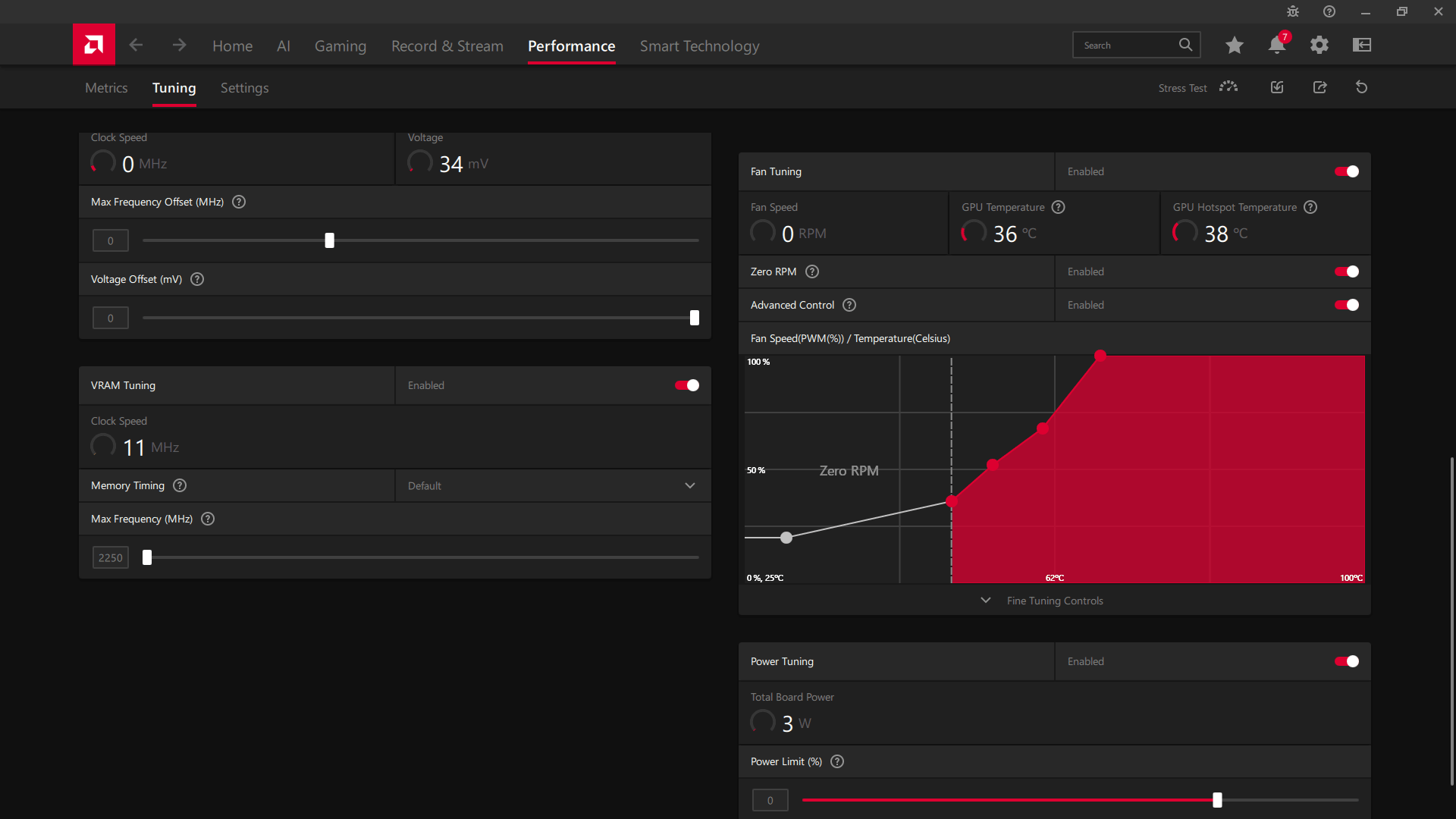Click the Power Limit value field
The width and height of the screenshot is (1456, 819).
770,800
